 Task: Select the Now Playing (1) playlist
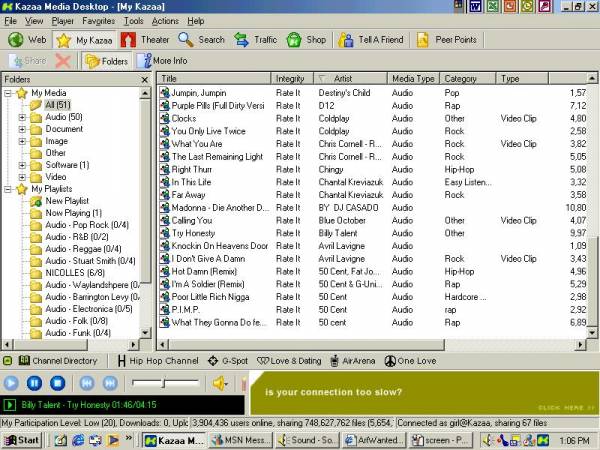pyautogui.click(x=74, y=213)
